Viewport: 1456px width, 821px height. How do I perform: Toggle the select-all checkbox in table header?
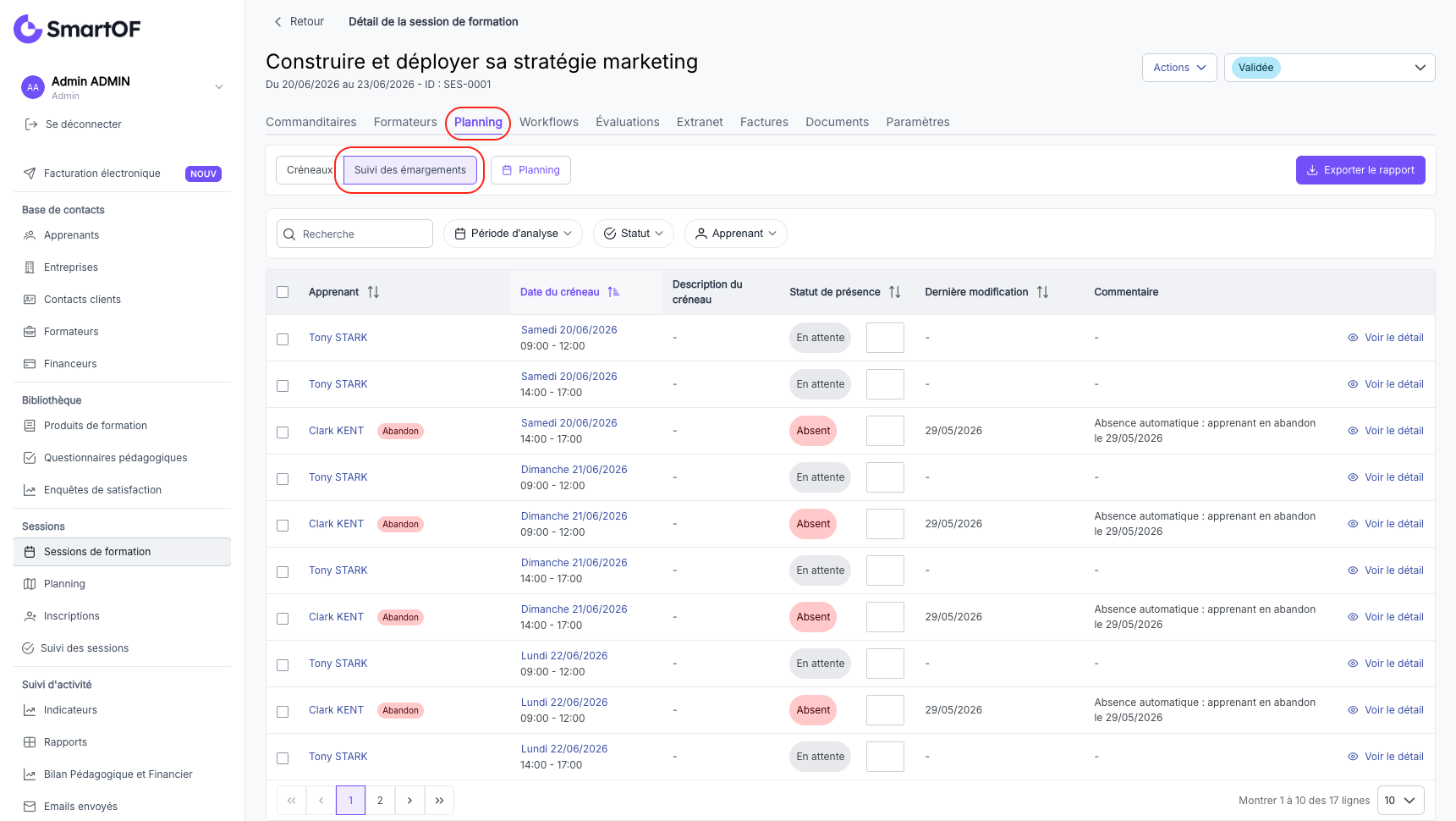(x=283, y=292)
